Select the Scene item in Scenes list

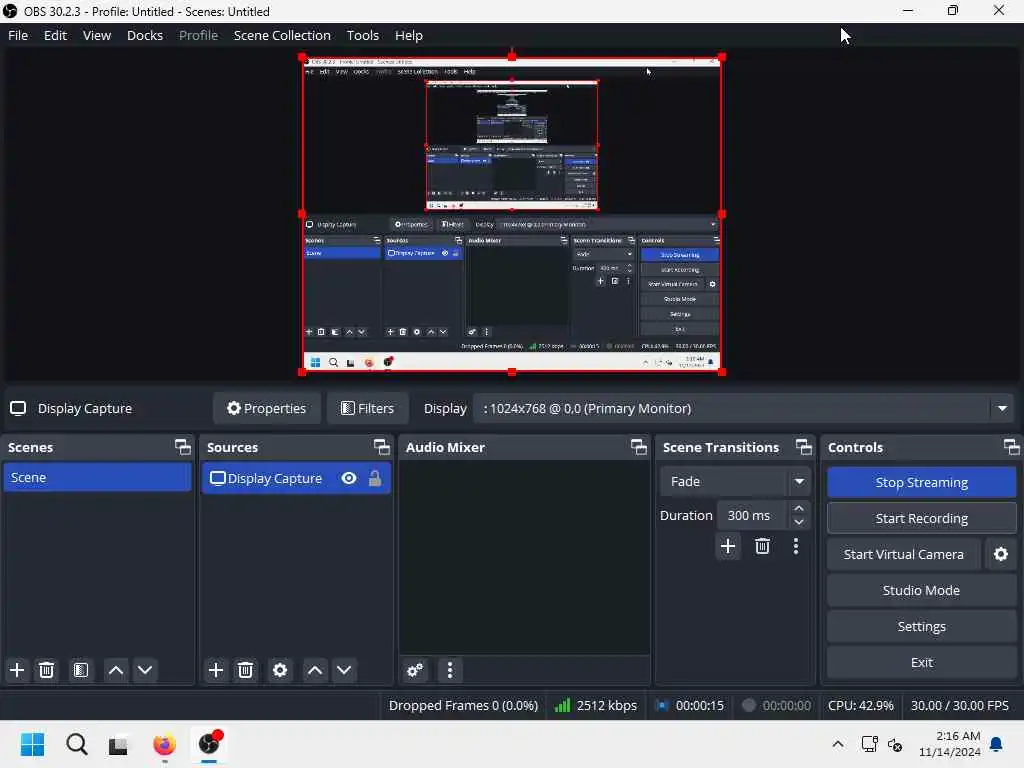pyautogui.click(x=97, y=477)
